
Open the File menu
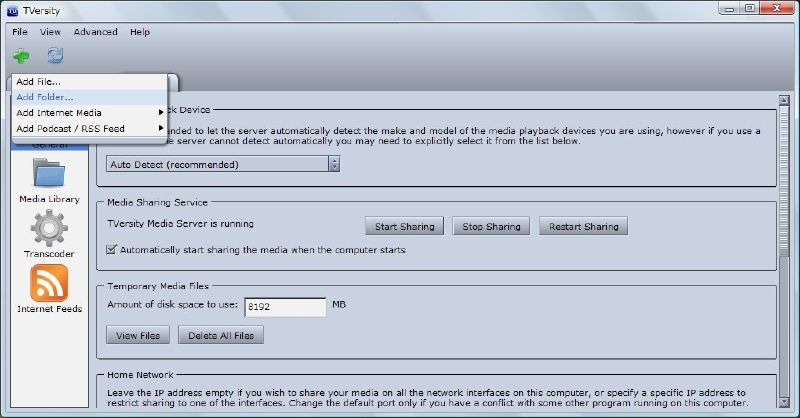click(20, 32)
